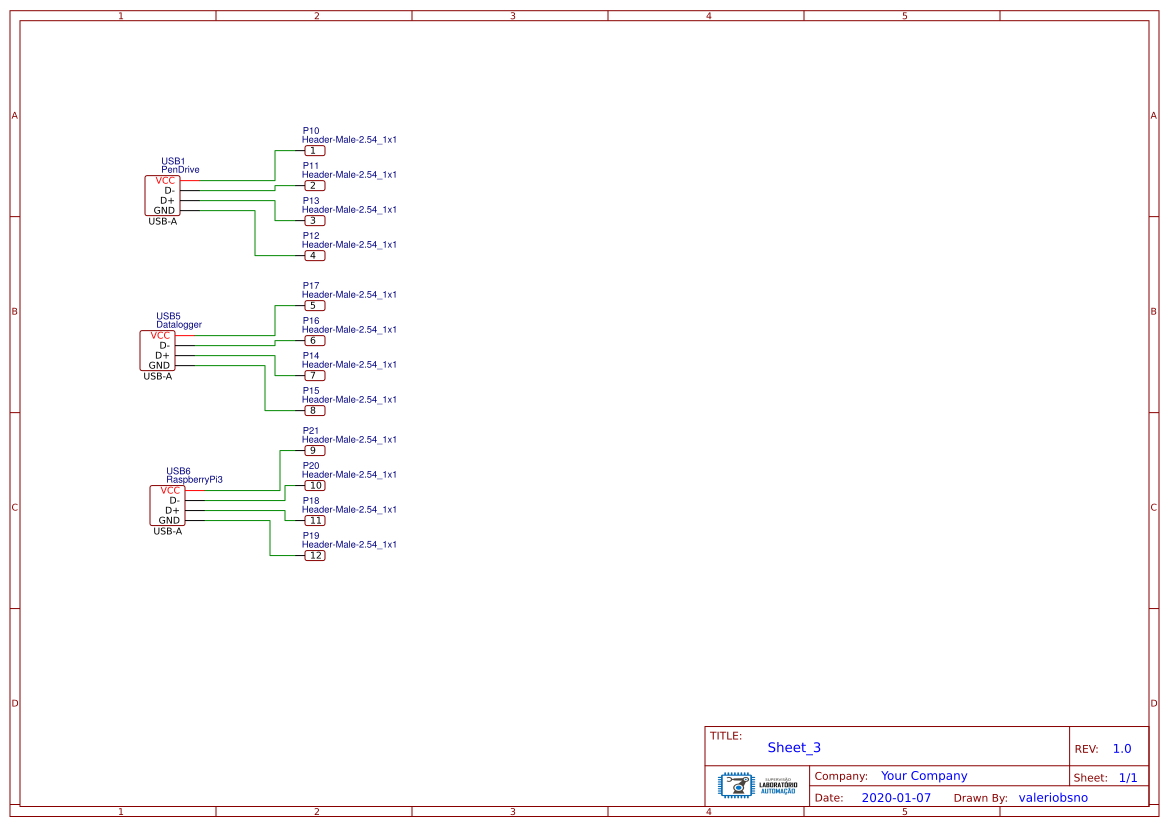This screenshot has width=1169, height=827.
Task: Click header pin 4 of P12
Action: pyautogui.click(x=314, y=256)
